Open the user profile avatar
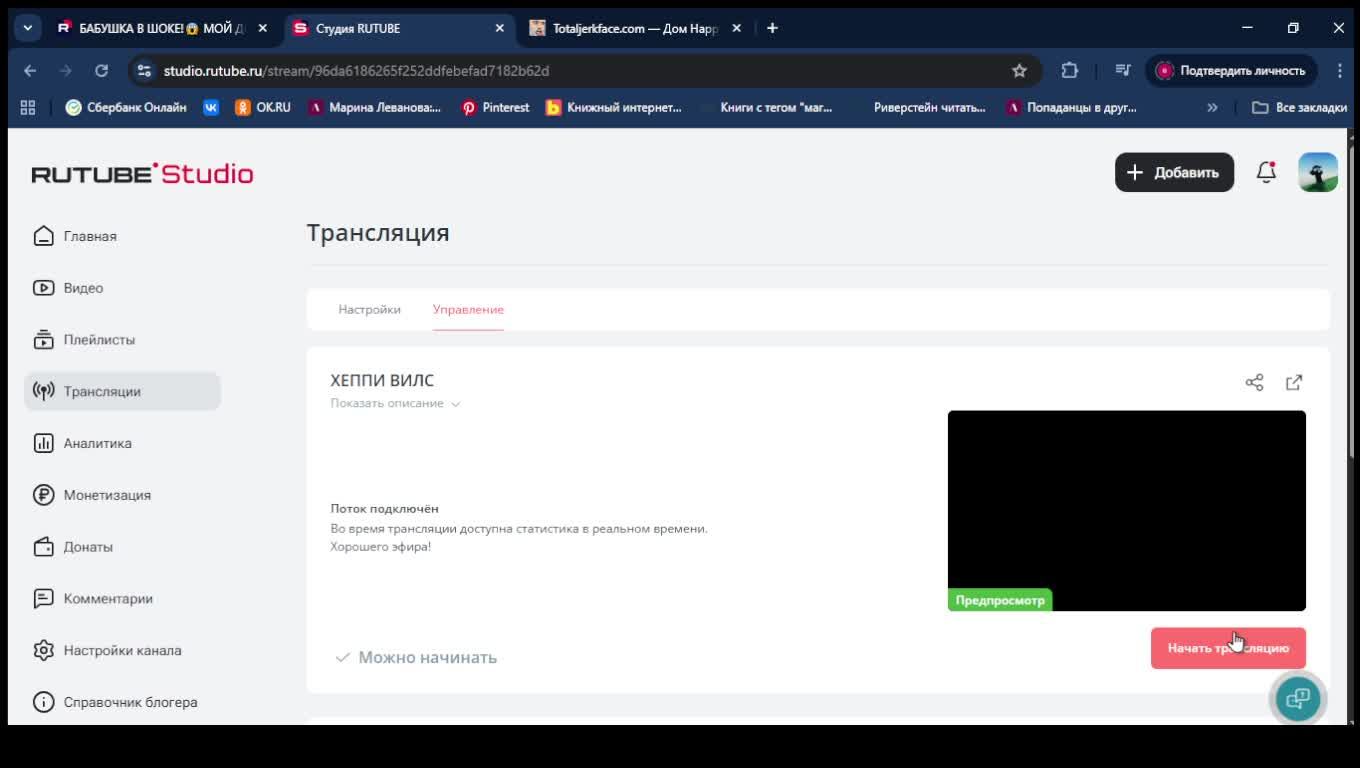 point(1318,172)
